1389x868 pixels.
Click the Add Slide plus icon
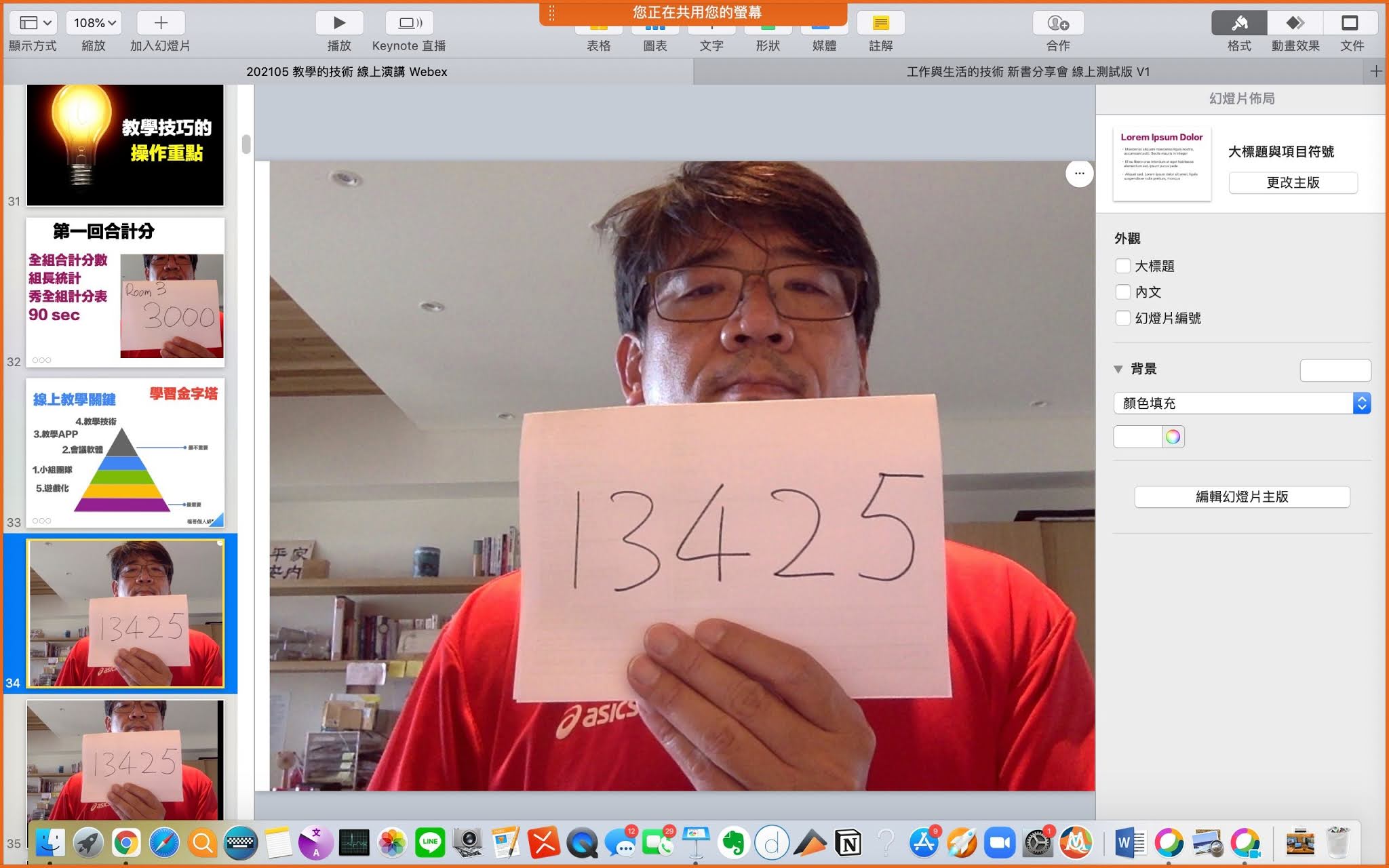click(x=161, y=23)
